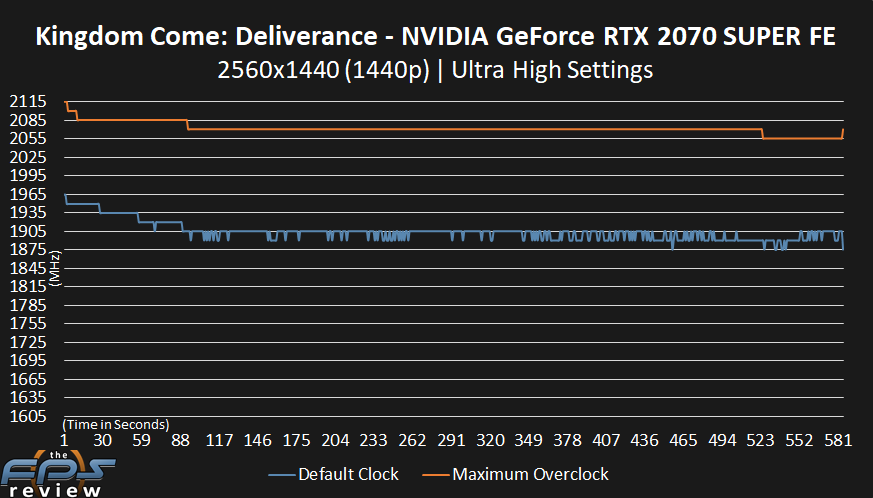
Task: Click the y-axis value 1995
Action: 28,175
